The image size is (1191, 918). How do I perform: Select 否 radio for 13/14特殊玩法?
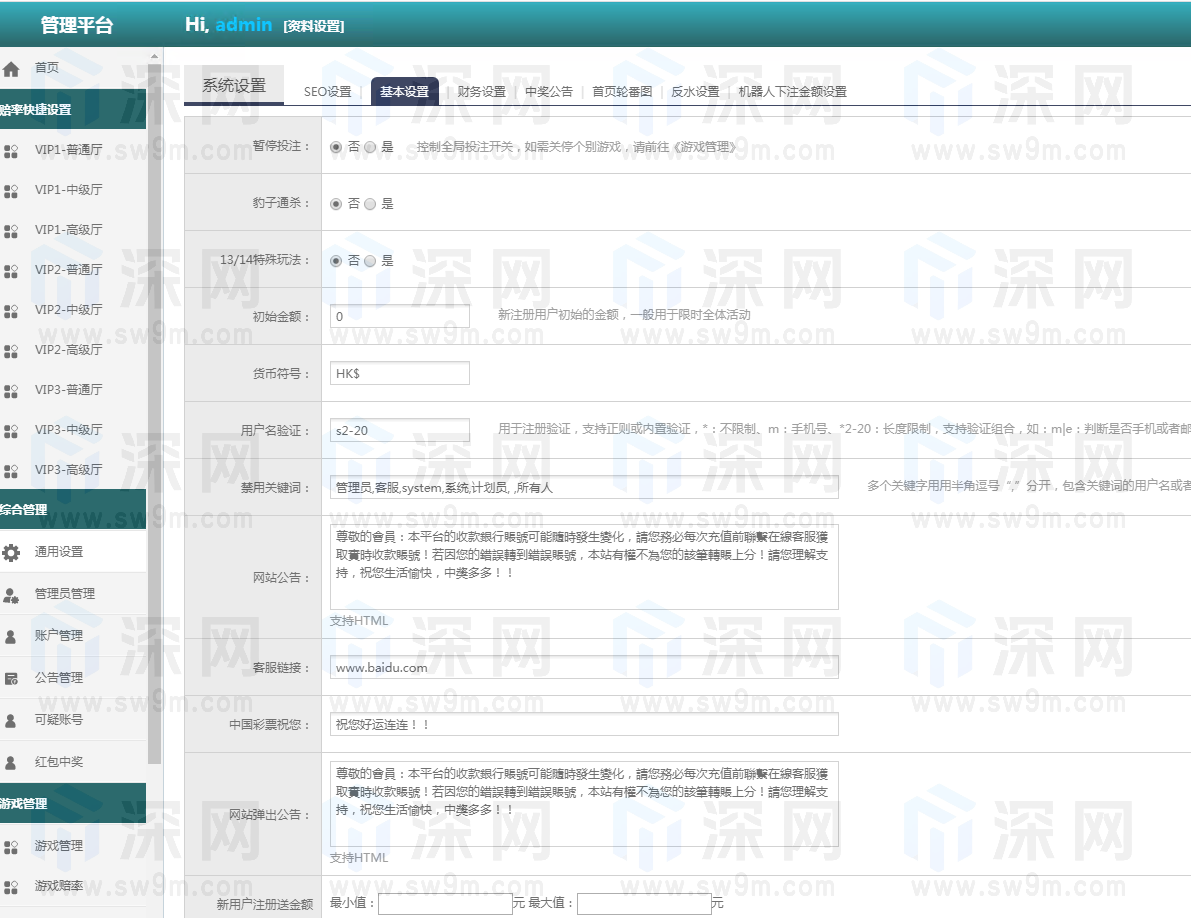click(336, 261)
